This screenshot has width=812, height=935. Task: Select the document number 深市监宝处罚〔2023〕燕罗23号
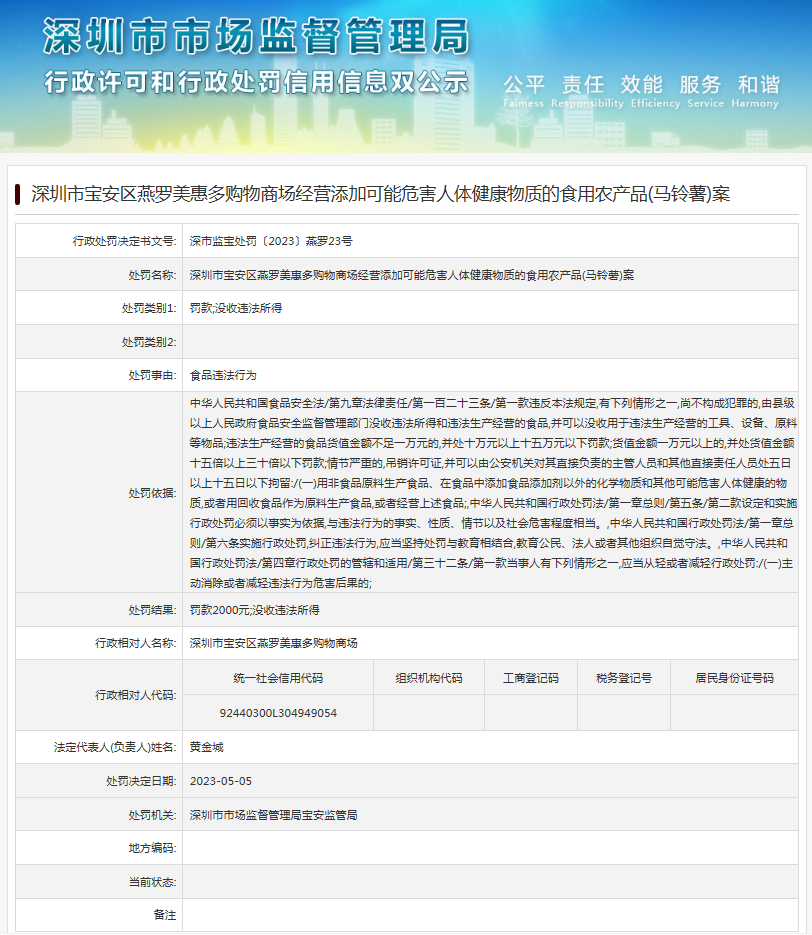271,241
